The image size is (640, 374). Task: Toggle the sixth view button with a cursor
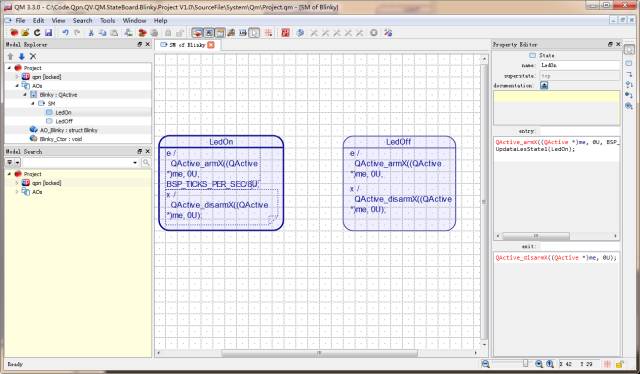click(254, 33)
